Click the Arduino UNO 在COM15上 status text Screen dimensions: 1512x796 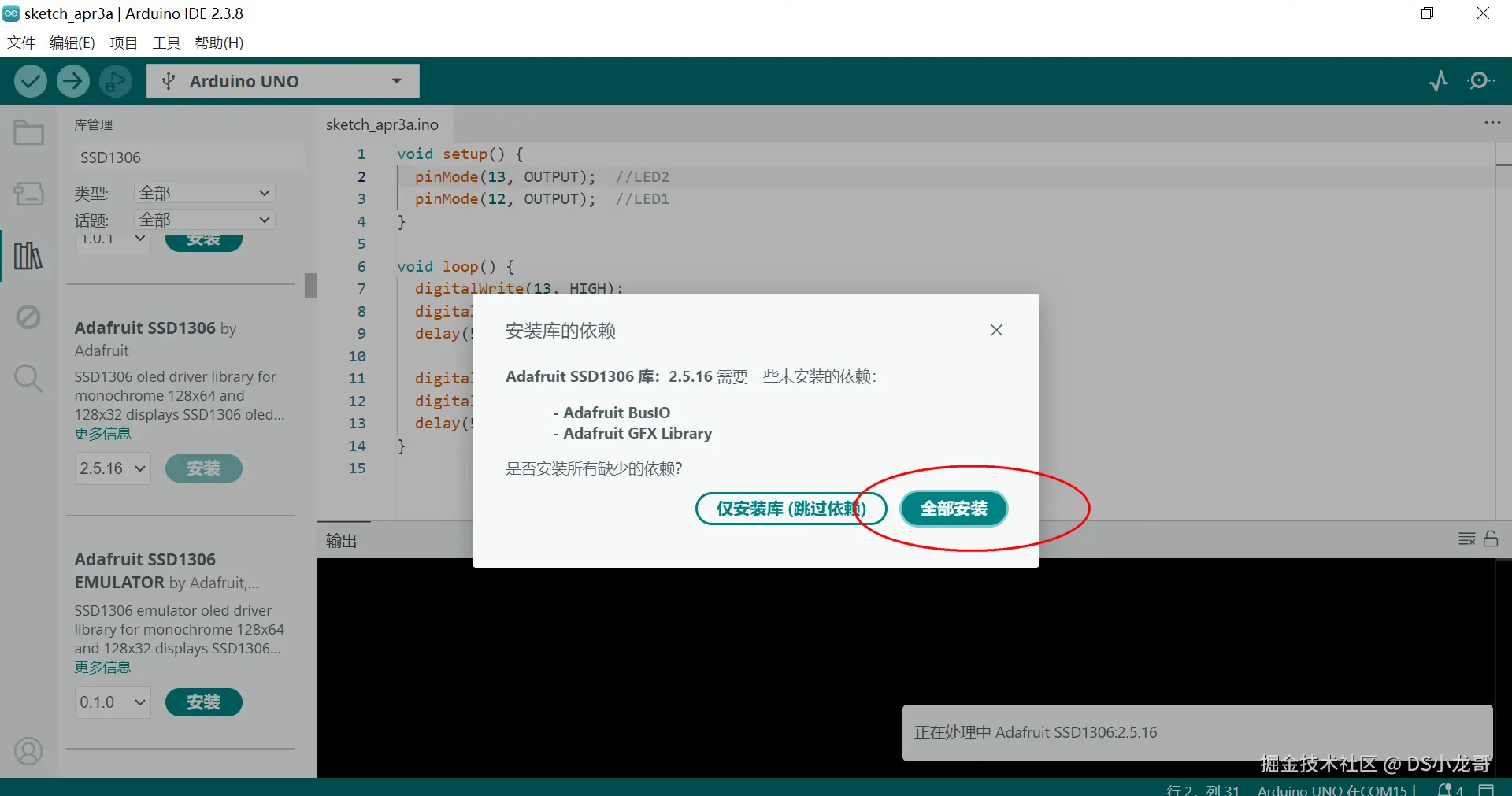[1340, 790]
